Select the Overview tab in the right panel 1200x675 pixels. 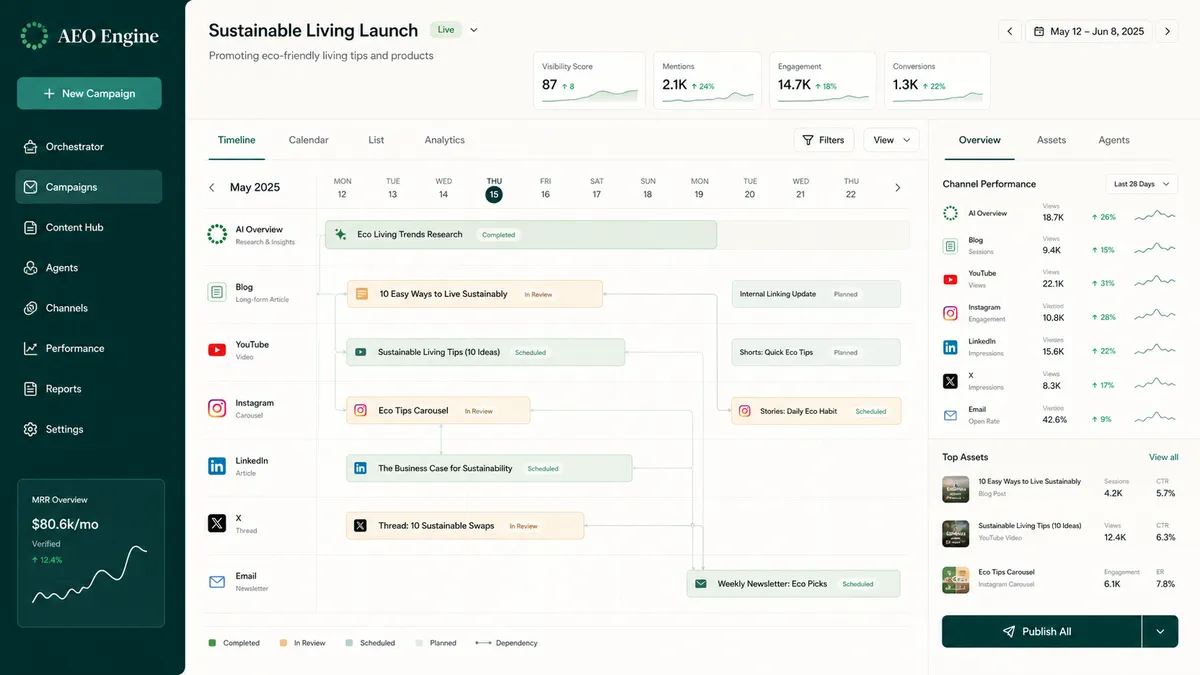tap(980, 140)
